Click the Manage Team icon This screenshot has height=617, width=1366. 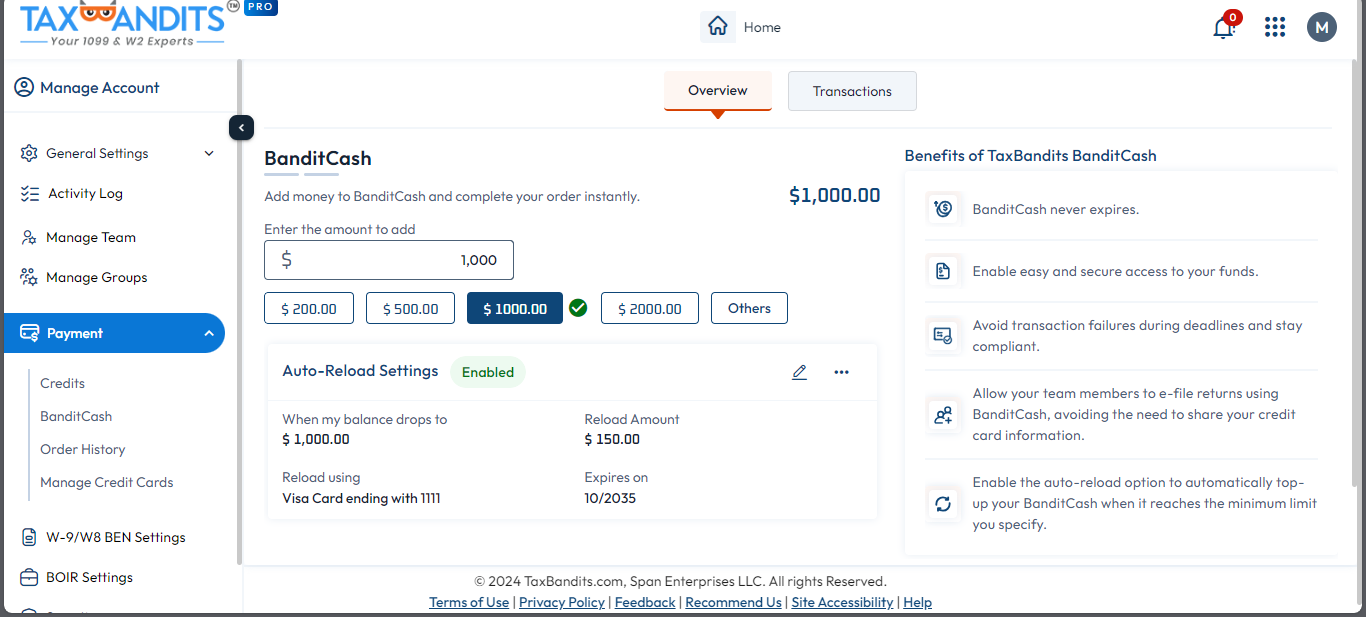pyautogui.click(x=30, y=238)
